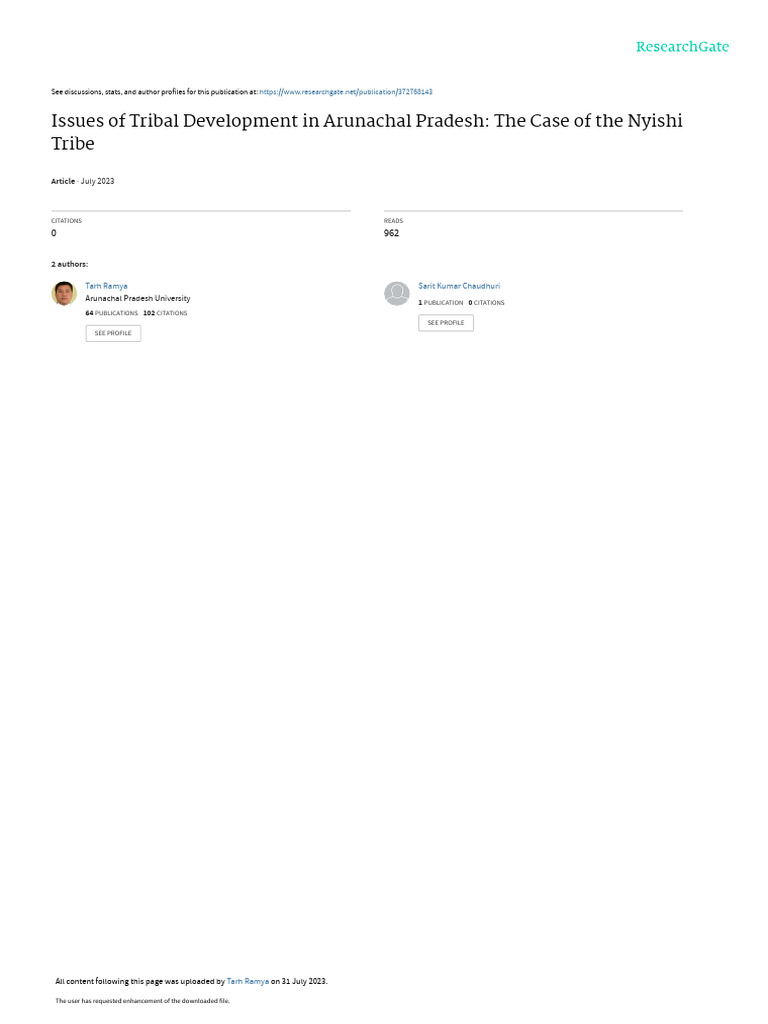
Task: Click See Profile under Tarh Ramya
Action: [x=113, y=333]
